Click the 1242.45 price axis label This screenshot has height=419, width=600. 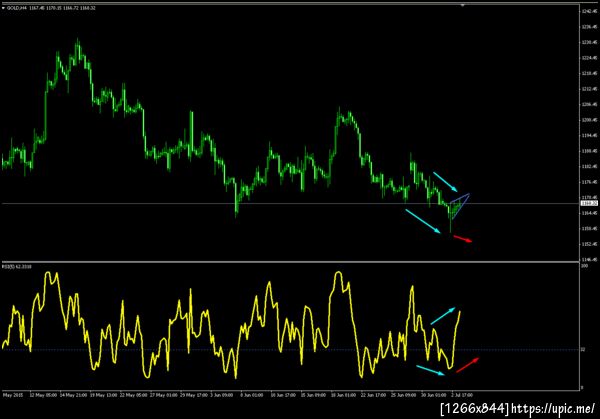point(589,11)
